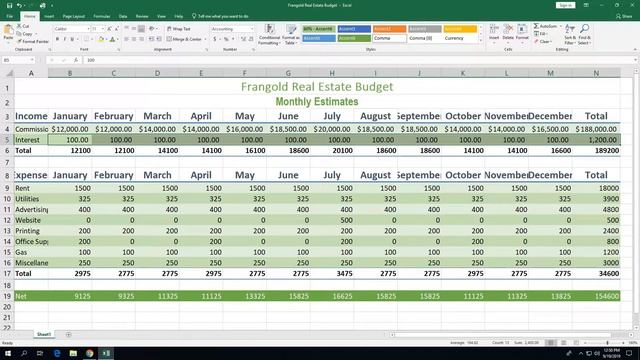
Task: Click the center horizontally icon
Action: pos(134,39)
